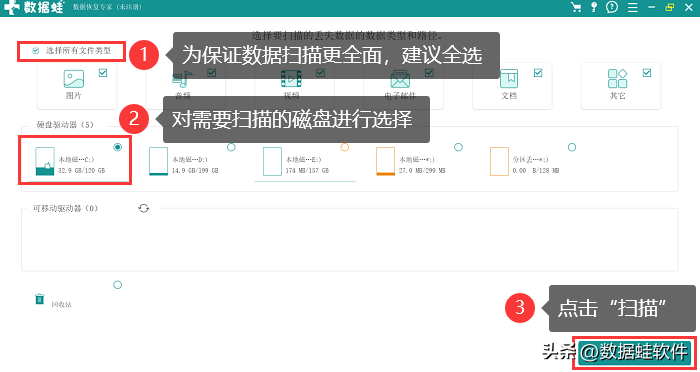Click the key registration icon
Image resolution: width=700 pixels, height=372 pixels.
(x=594, y=7)
